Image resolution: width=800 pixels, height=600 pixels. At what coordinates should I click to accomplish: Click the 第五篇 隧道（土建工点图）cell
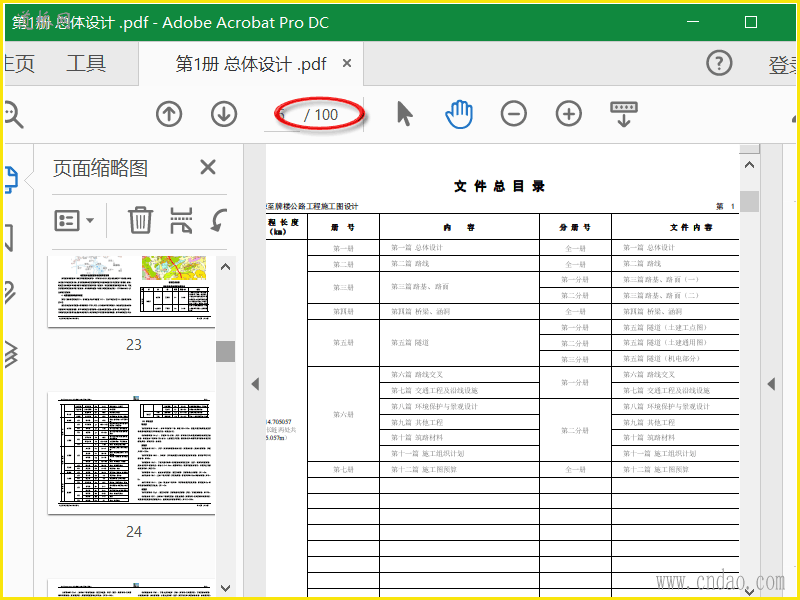point(676,328)
